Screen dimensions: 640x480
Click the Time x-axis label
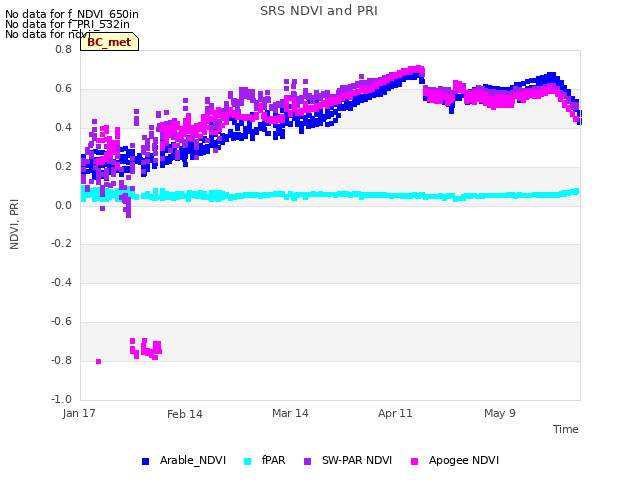tap(566, 429)
